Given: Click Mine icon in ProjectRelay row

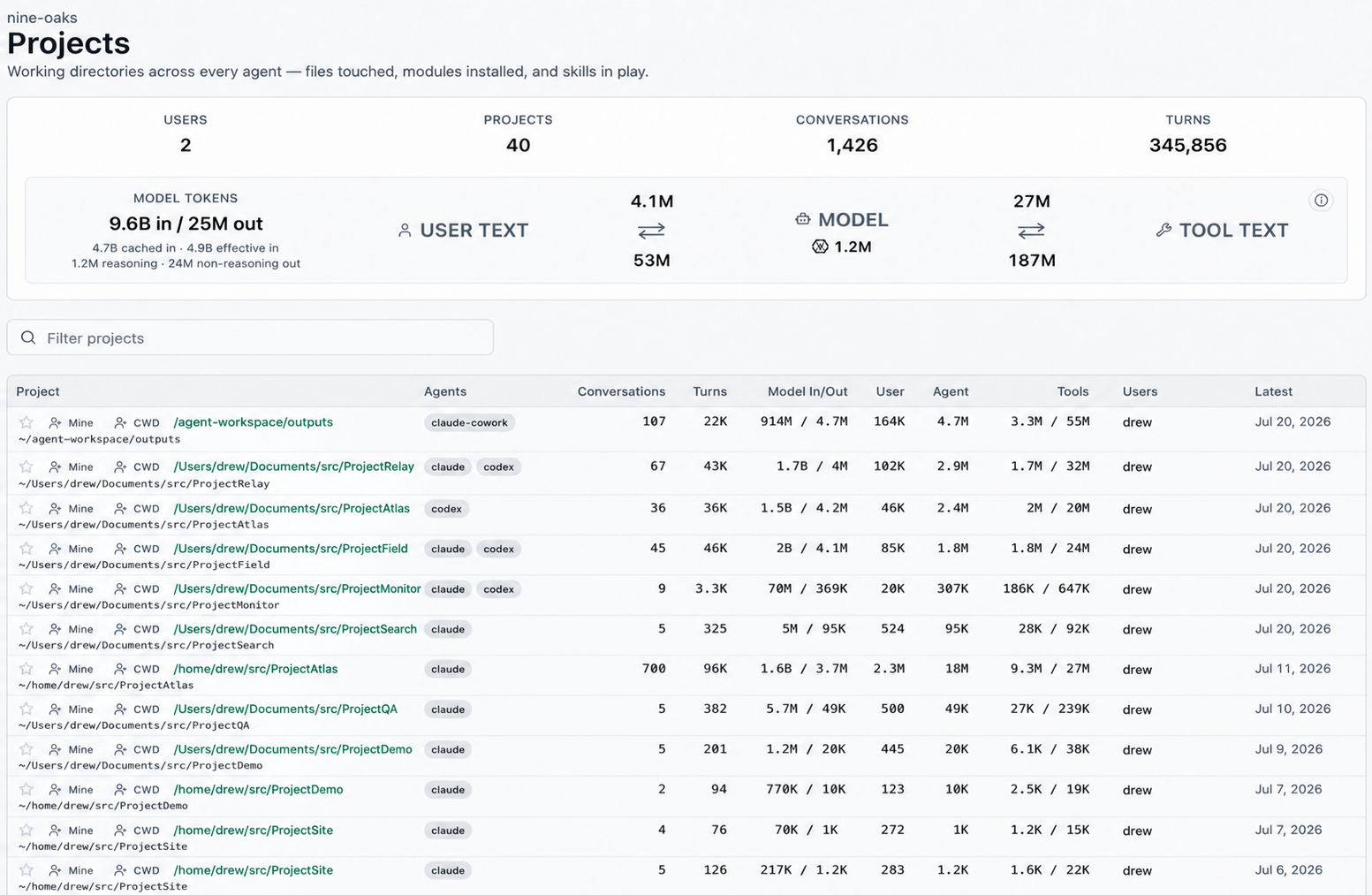Looking at the screenshot, I should tap(55, 466).
